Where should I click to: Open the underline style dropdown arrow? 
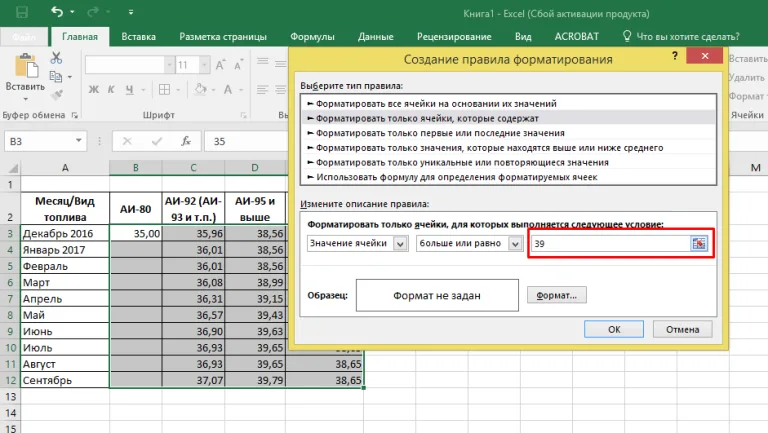tap(143, 90)
